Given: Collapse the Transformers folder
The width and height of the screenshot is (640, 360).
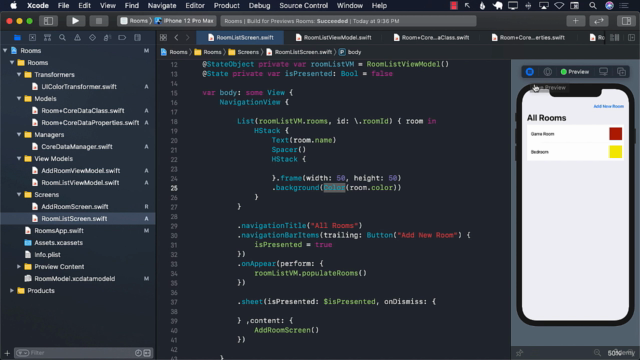Looking at the screenshot, I should (19, 75).
